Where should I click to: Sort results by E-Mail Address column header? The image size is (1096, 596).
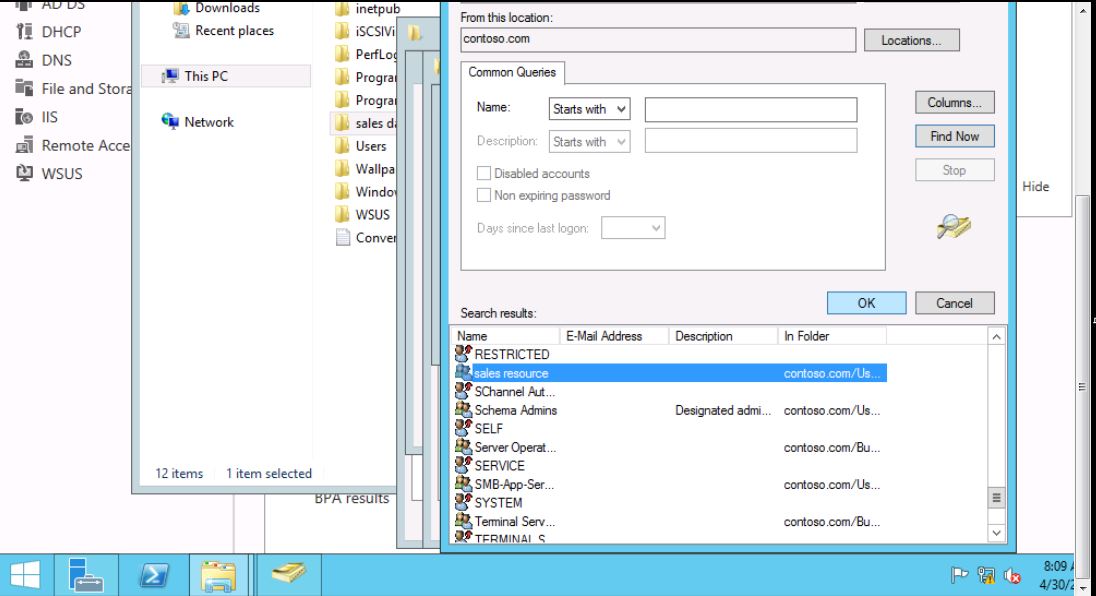click(x=615, y=336)
